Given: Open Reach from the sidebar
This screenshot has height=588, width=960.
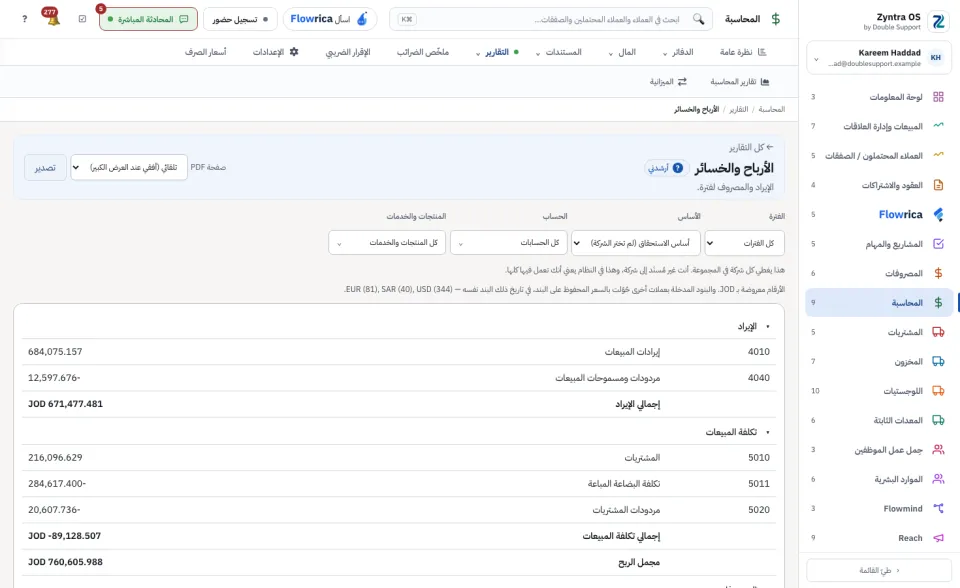Looking at the screenshot, I should (879, 538).
